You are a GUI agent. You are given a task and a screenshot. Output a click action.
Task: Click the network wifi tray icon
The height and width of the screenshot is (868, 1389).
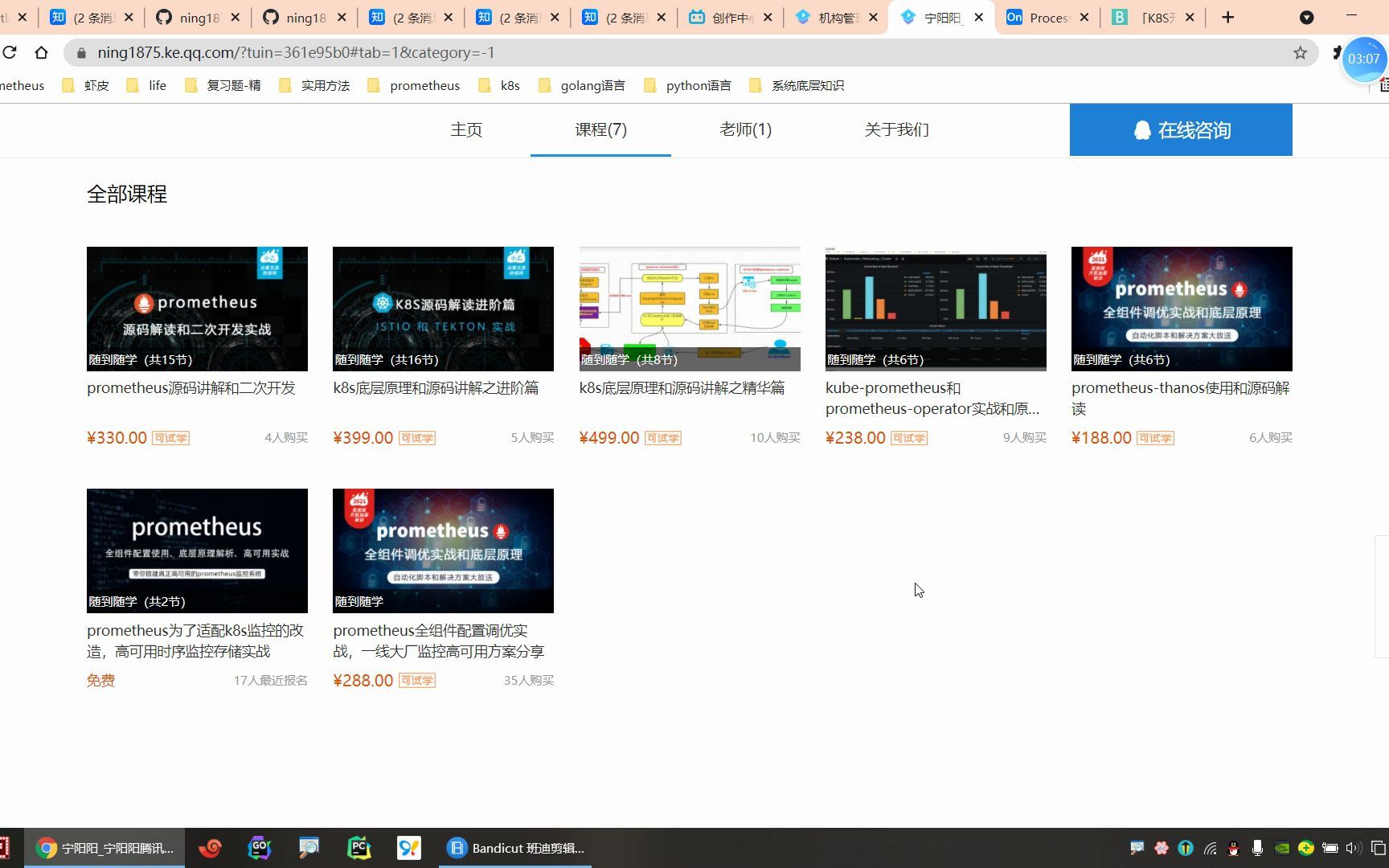pyautogui.click(x=1210, y=848)
